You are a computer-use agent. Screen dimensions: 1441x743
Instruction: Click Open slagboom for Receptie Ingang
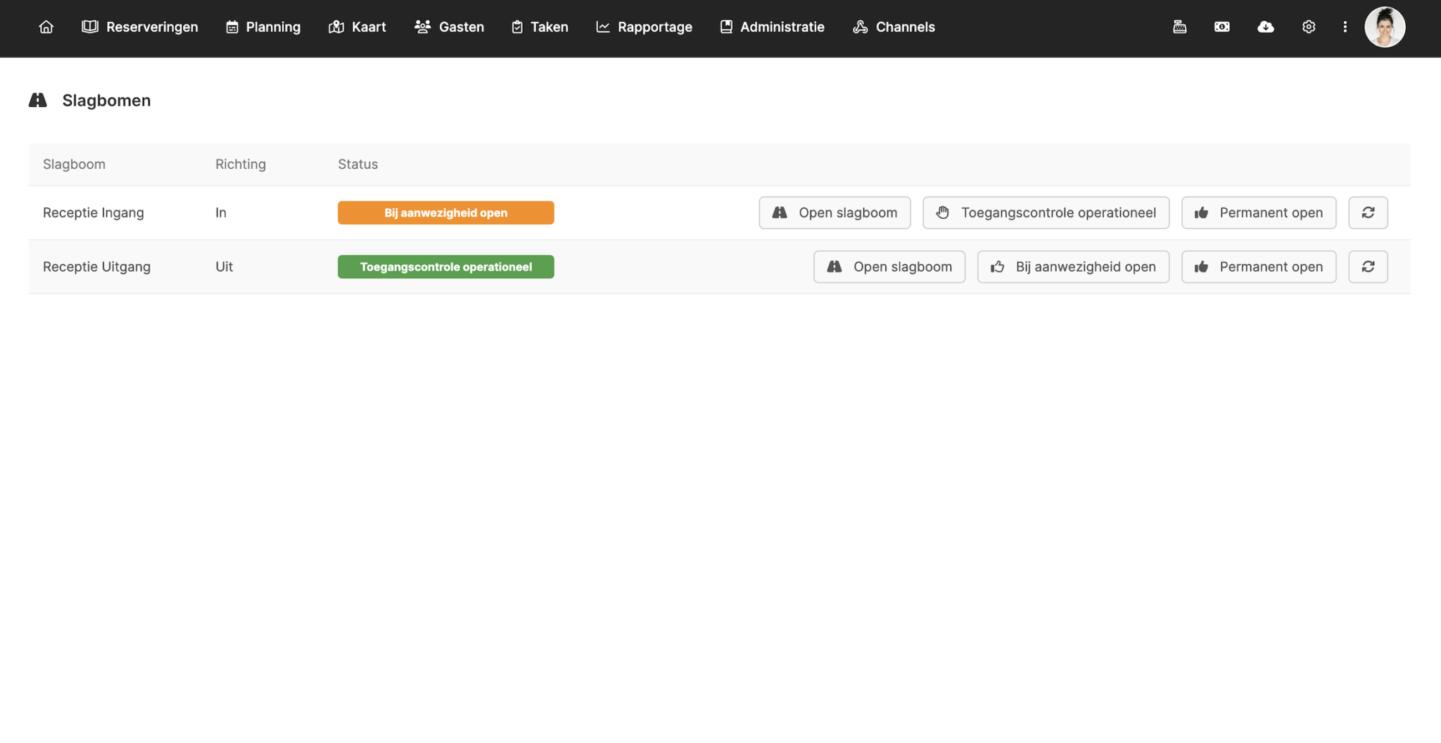(835, 213)
